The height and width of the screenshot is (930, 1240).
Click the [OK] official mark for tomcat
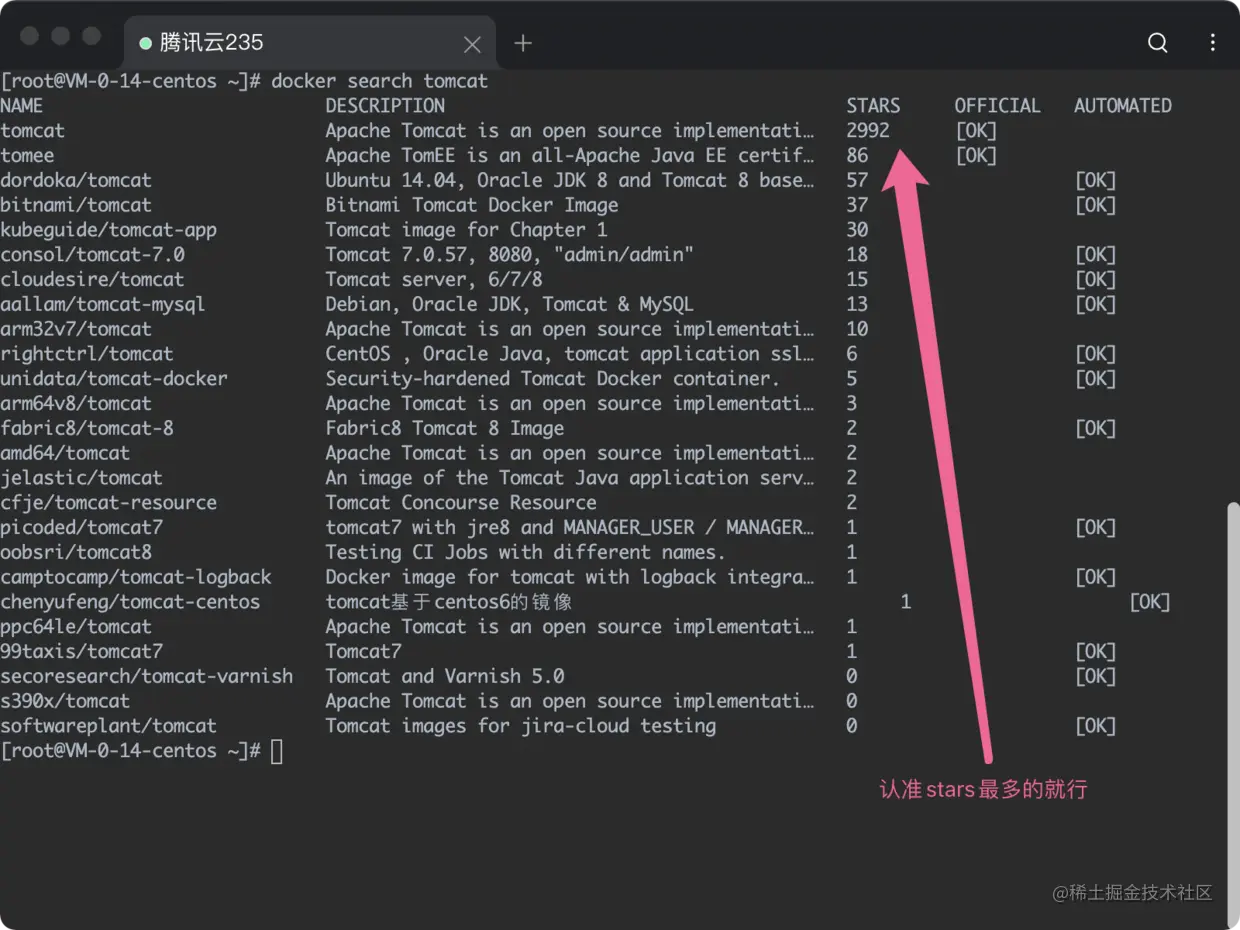[976, 131]
